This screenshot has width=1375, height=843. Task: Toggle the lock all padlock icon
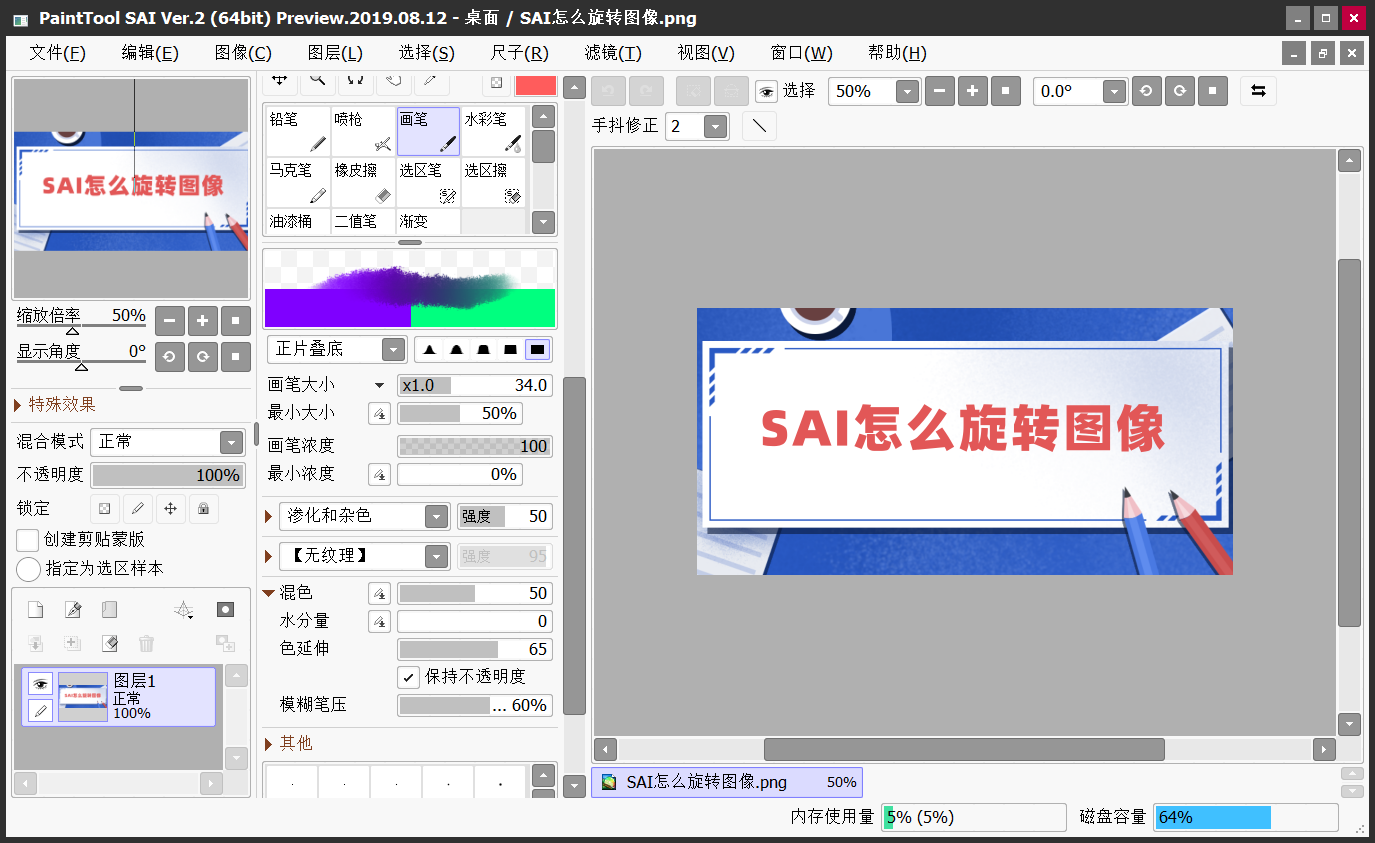pyautogui.click(x=203, y=509)
